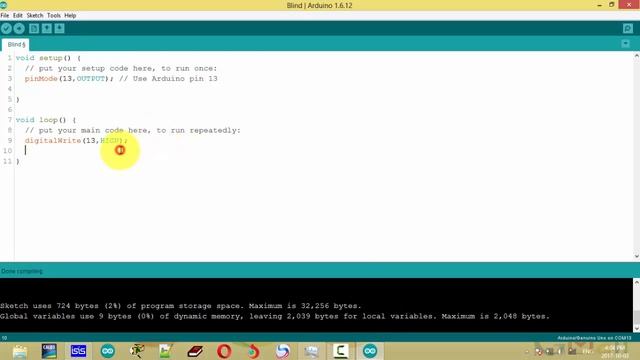Viewport: 640px width, 360px height.
Task: Open the tab options dropdown arrow
Action: pos(625,44)
